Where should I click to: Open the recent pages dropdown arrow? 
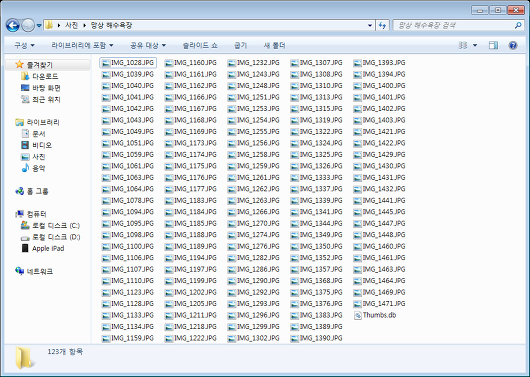point(39,26)
